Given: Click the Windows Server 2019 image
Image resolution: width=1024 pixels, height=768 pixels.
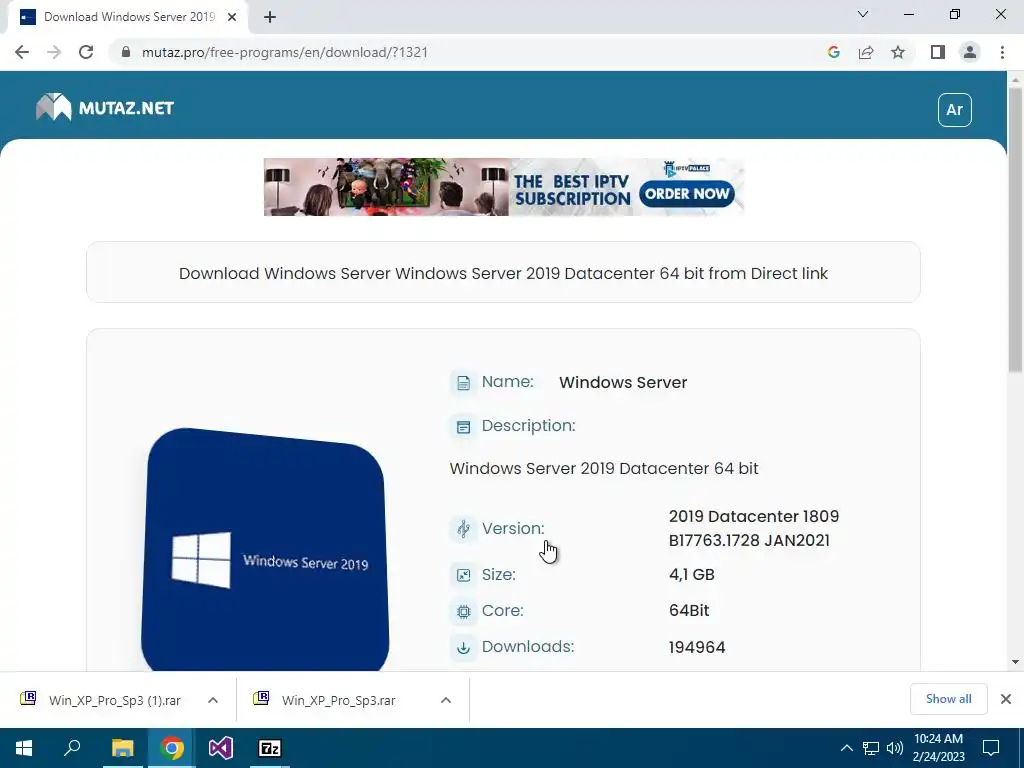Looking at the screenshot, I should click(x=265, y=550).
